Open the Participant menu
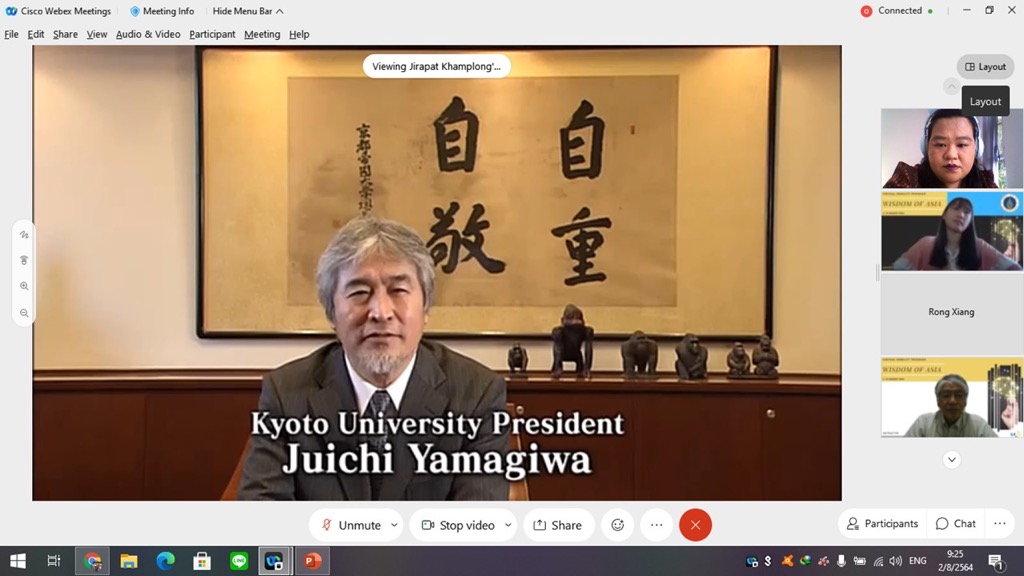The width and height of the screenshot is (1024, 576). point(212,34)
